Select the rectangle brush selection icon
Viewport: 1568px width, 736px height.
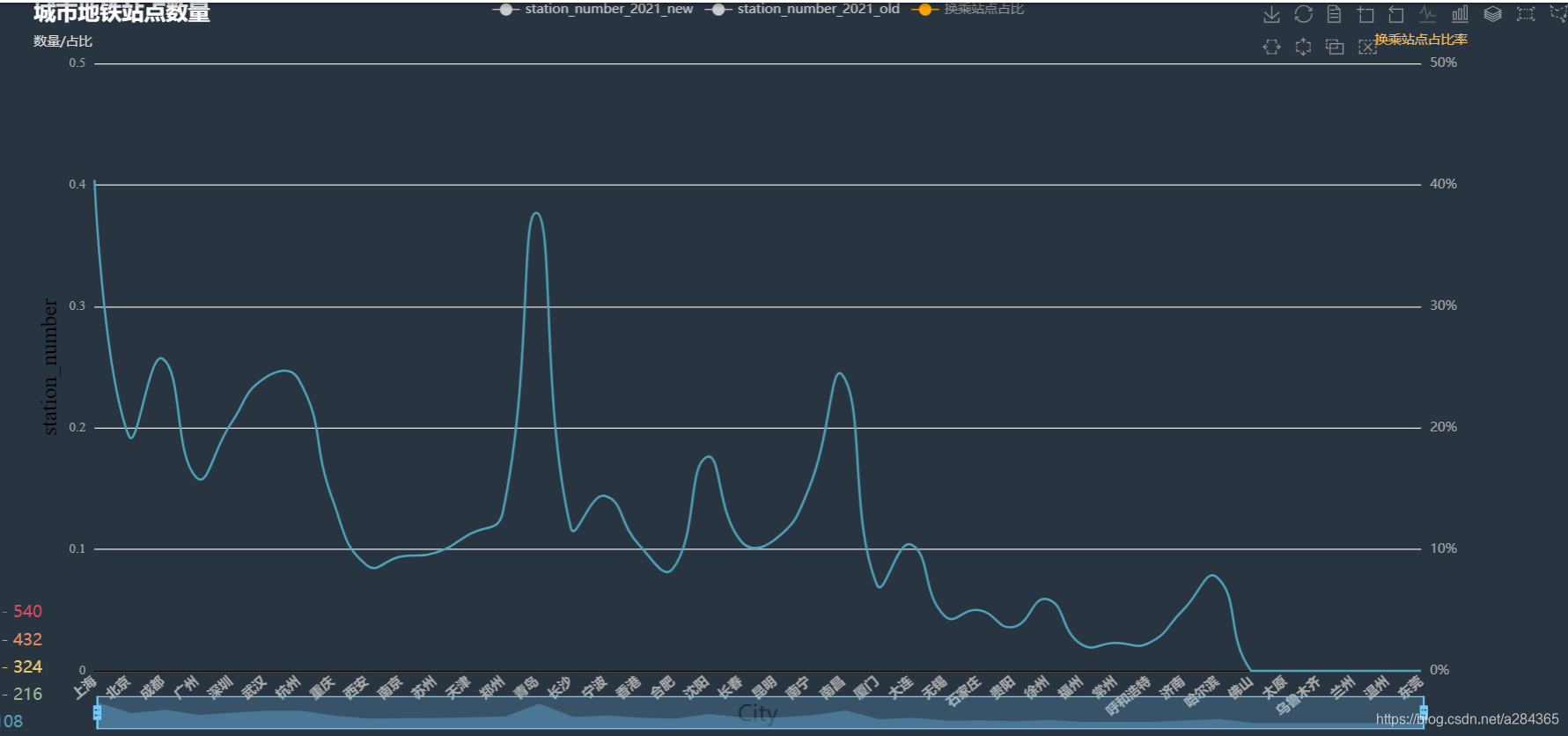[1526, 15]
